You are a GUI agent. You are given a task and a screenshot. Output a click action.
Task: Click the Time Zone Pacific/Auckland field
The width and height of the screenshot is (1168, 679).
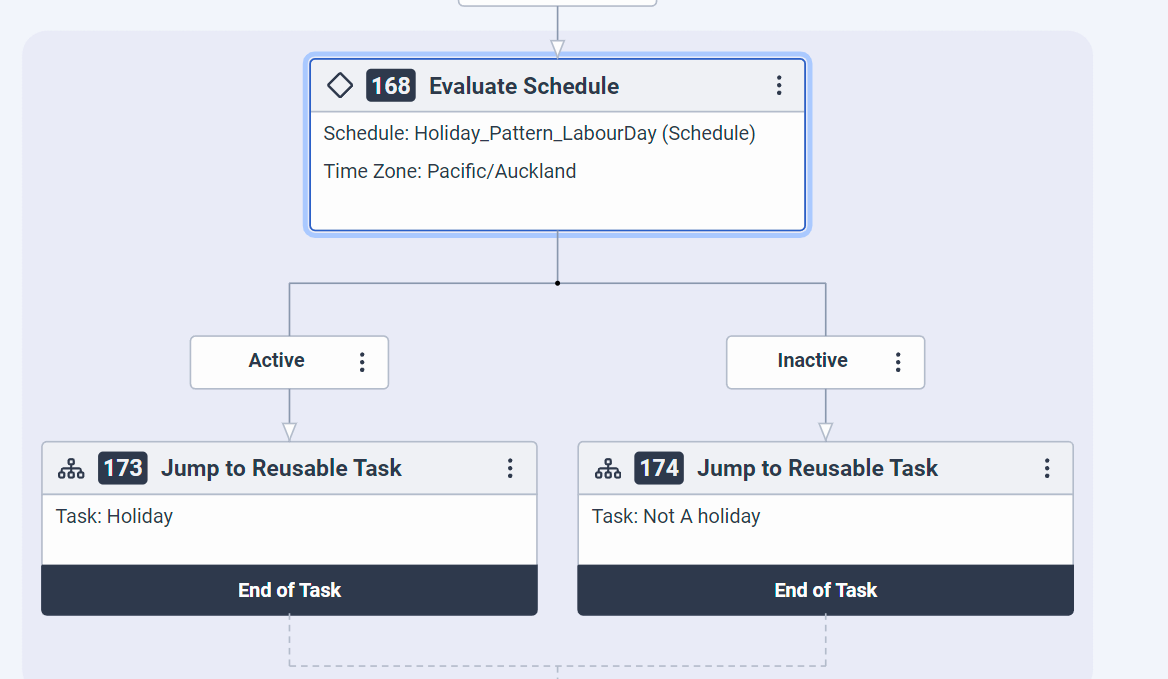click(448, 171)
